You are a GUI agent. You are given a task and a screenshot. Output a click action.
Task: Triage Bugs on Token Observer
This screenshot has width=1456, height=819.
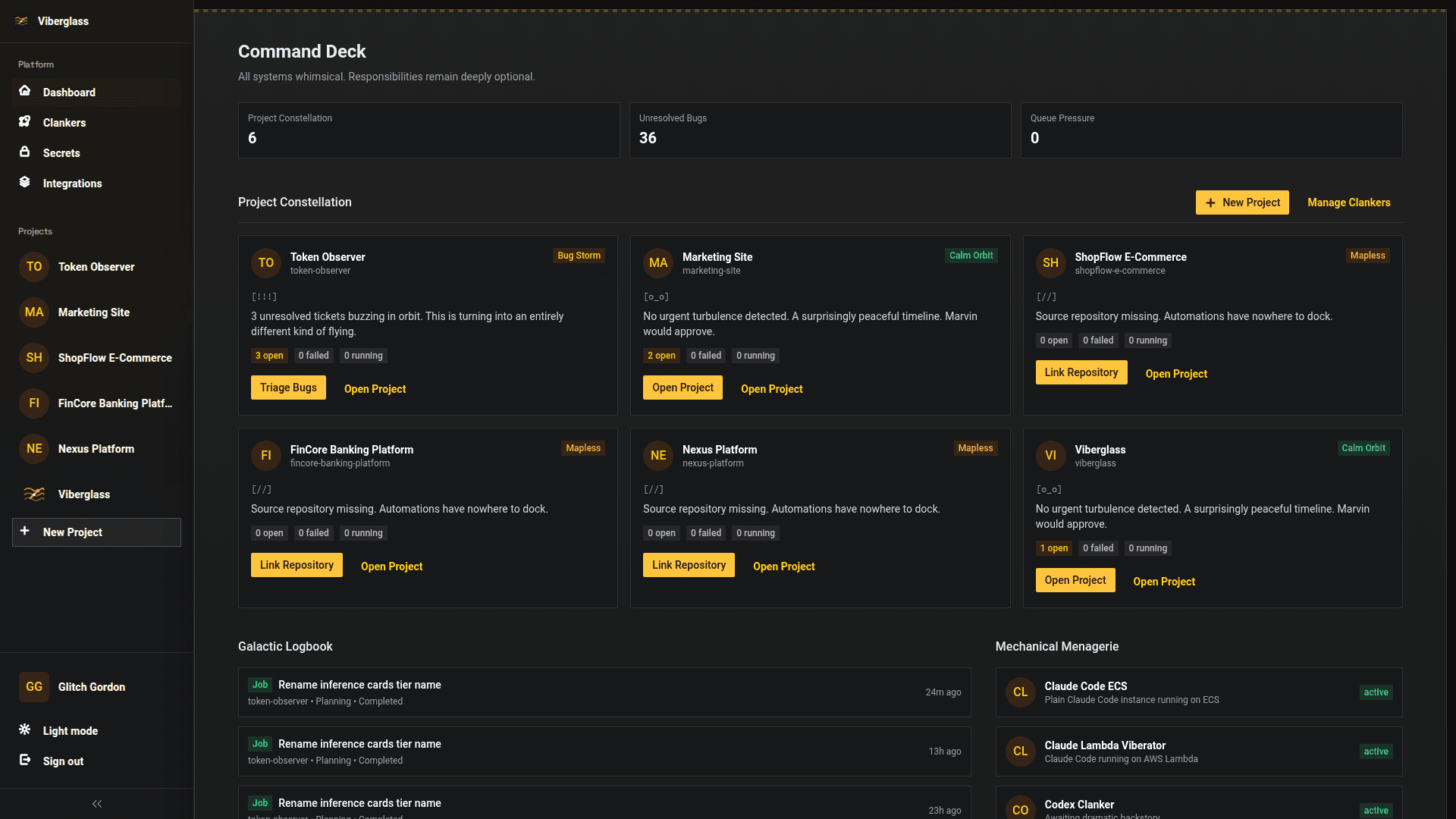(288, 387)
